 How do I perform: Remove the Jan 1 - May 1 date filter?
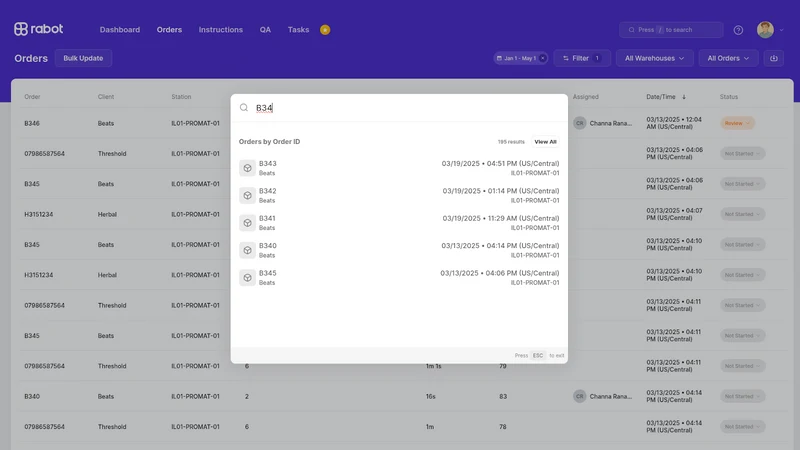point(542,58)
